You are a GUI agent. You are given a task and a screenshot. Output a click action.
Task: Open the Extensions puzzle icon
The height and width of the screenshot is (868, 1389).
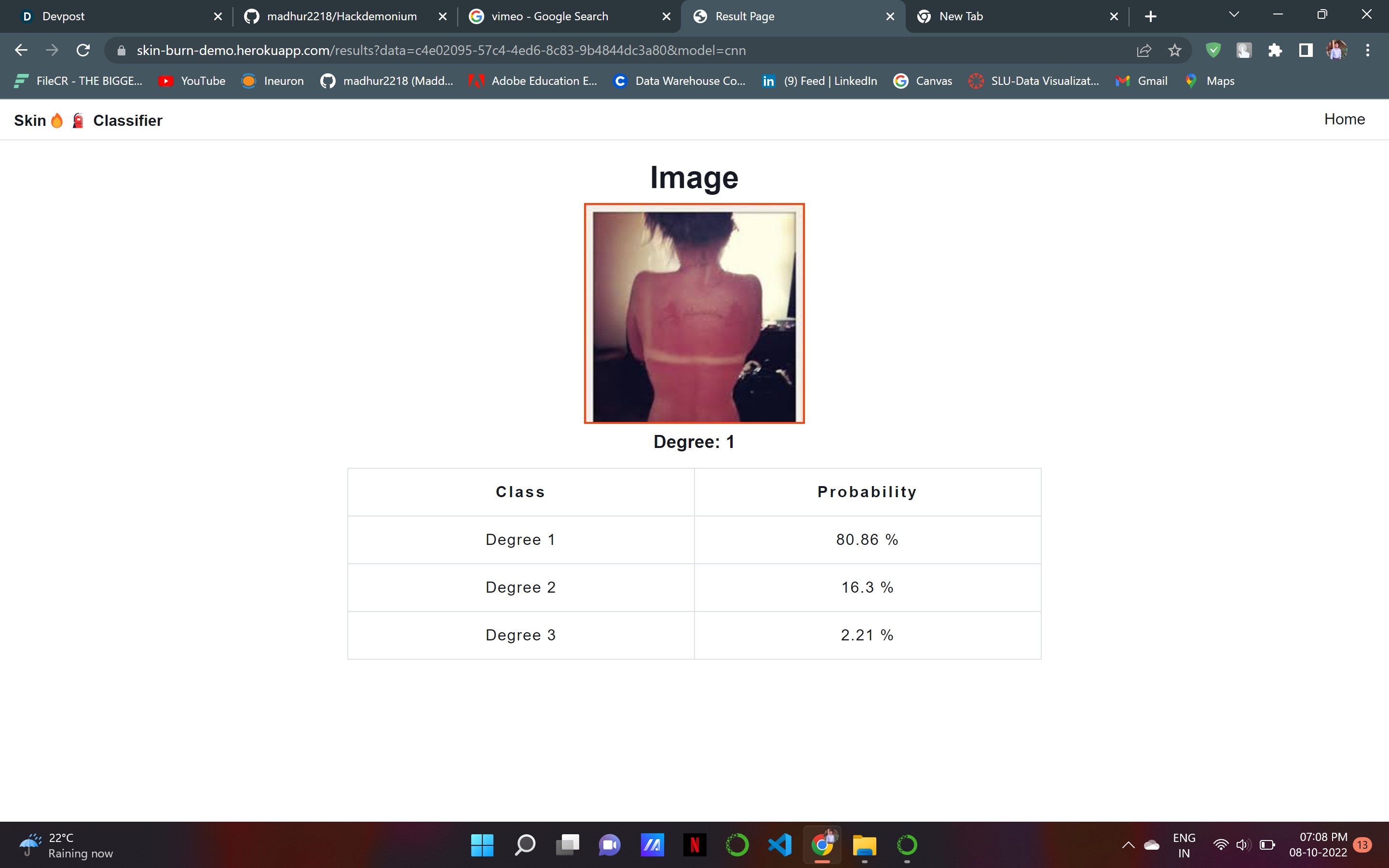tap(1275, 51)
